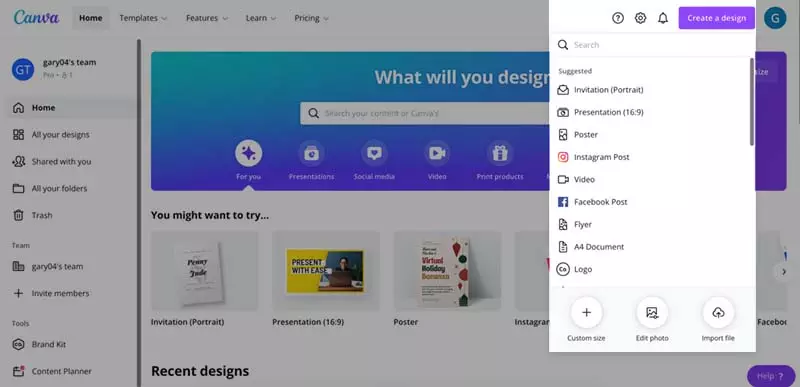The image size is (800, 387).
Task: Click the dropdown list scrollbar
Action: 752,101
